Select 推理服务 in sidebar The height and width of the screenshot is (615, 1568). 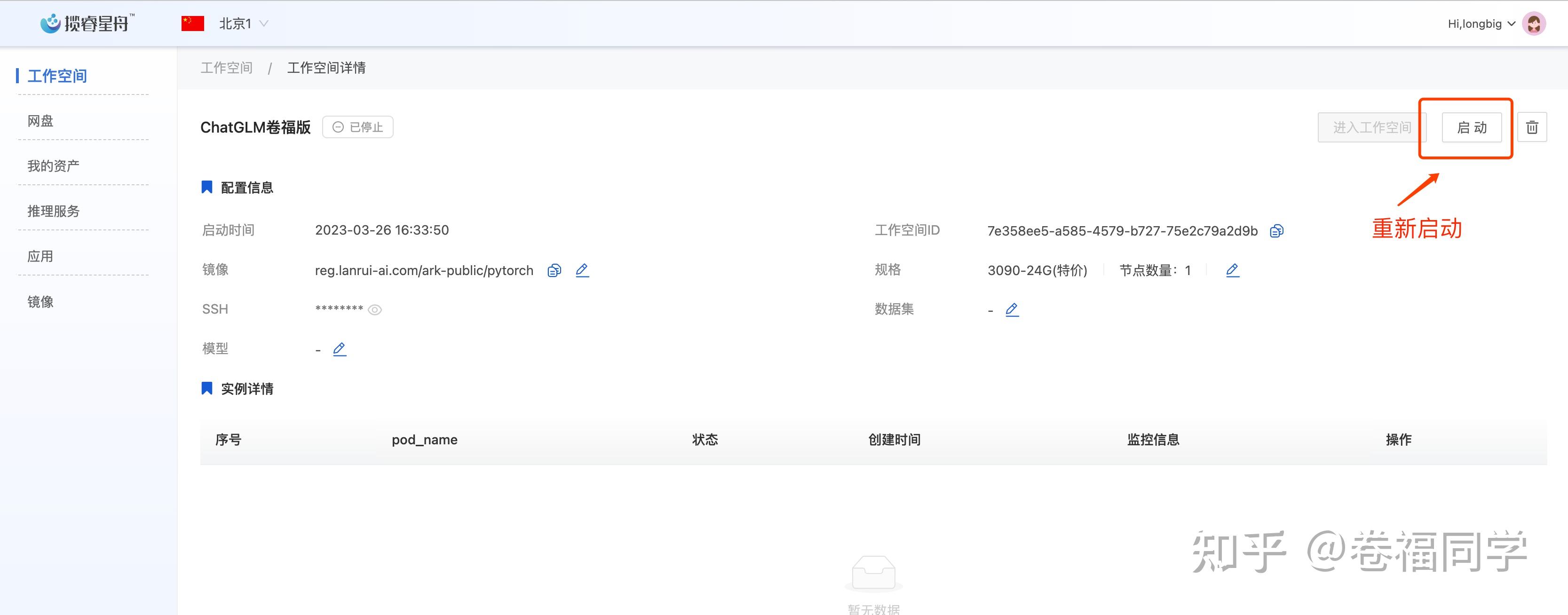[54, 211]
